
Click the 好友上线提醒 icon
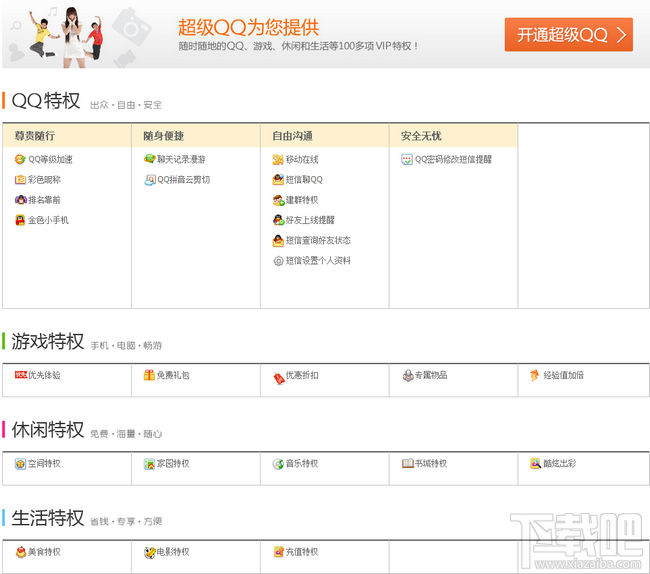278,220
